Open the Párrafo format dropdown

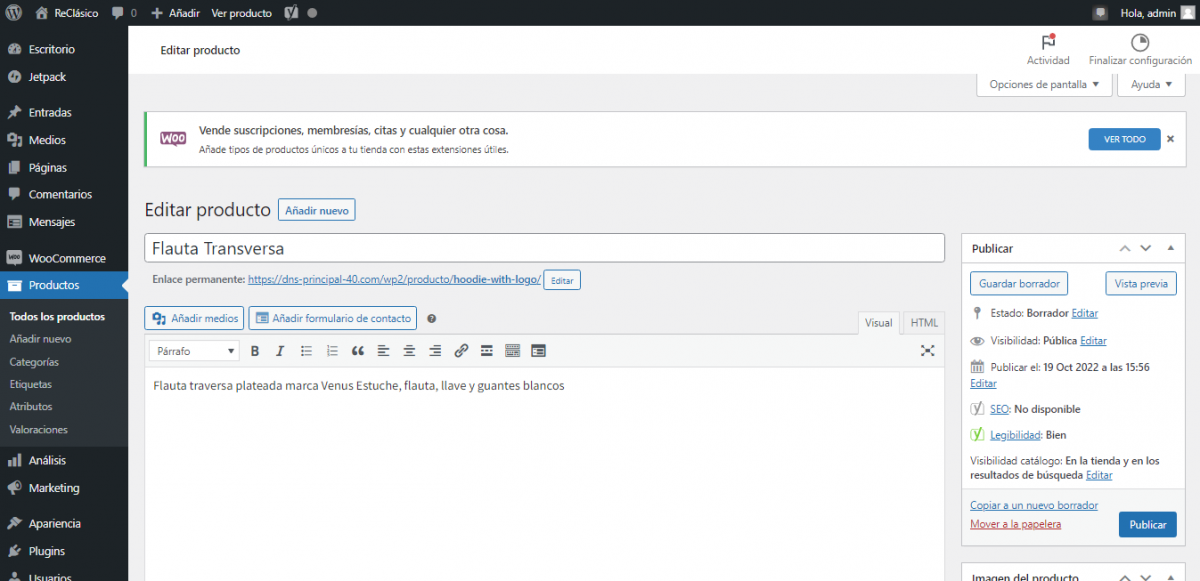(195, 351)
